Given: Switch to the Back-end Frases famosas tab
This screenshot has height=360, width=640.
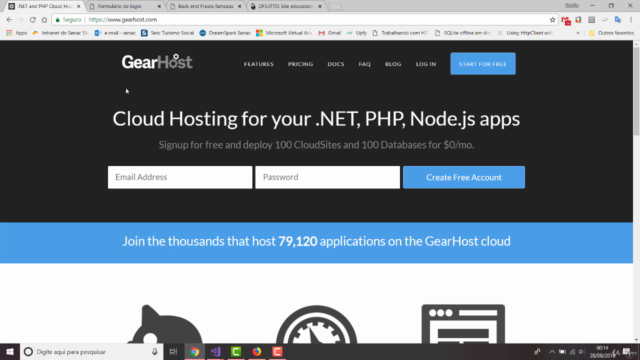Looking at the screenshot, I should click(x=205, y=7).
